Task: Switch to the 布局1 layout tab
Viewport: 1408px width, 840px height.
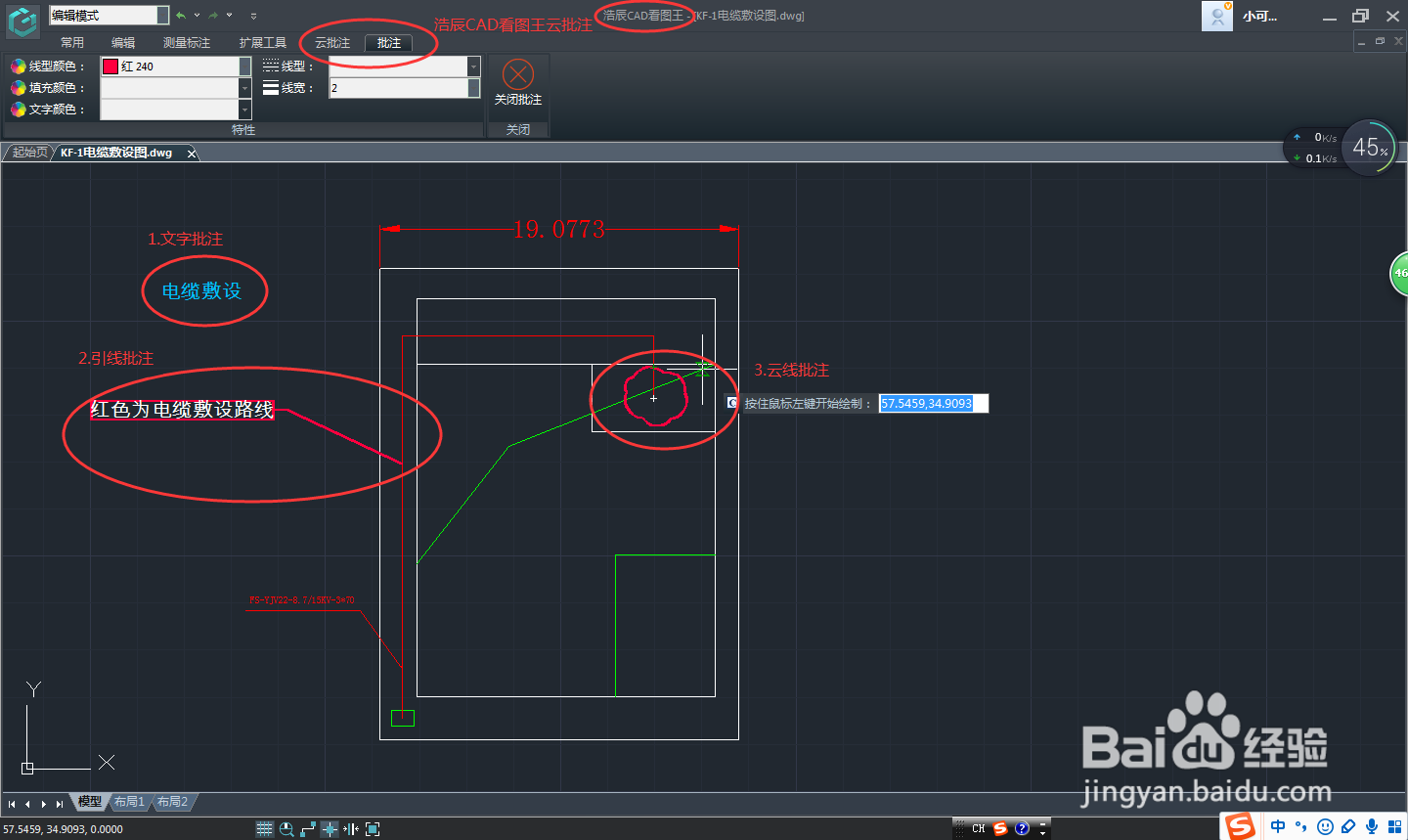Action: point(129,802)
